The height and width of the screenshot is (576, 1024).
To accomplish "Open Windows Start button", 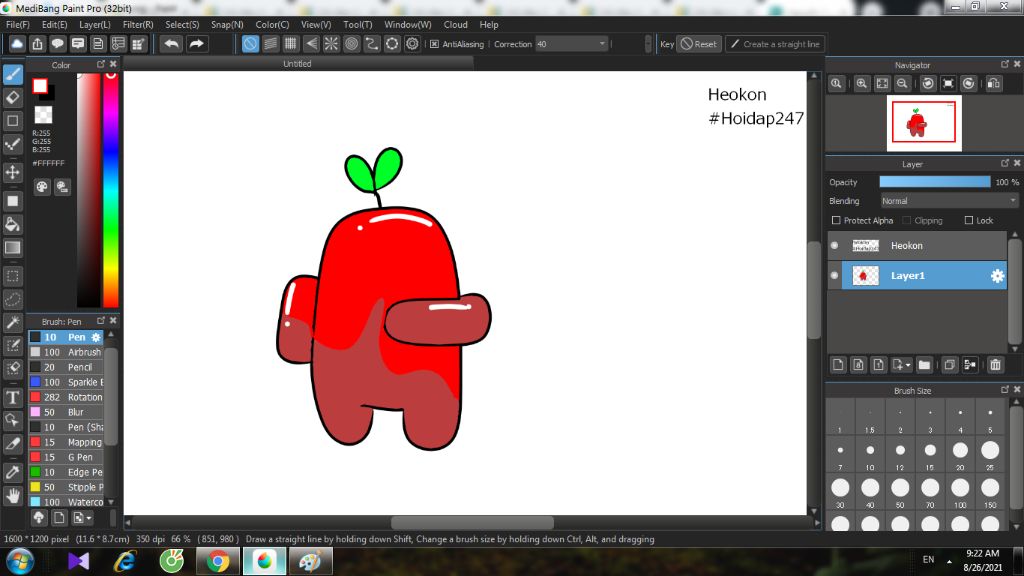I will (x=20, y=561).
